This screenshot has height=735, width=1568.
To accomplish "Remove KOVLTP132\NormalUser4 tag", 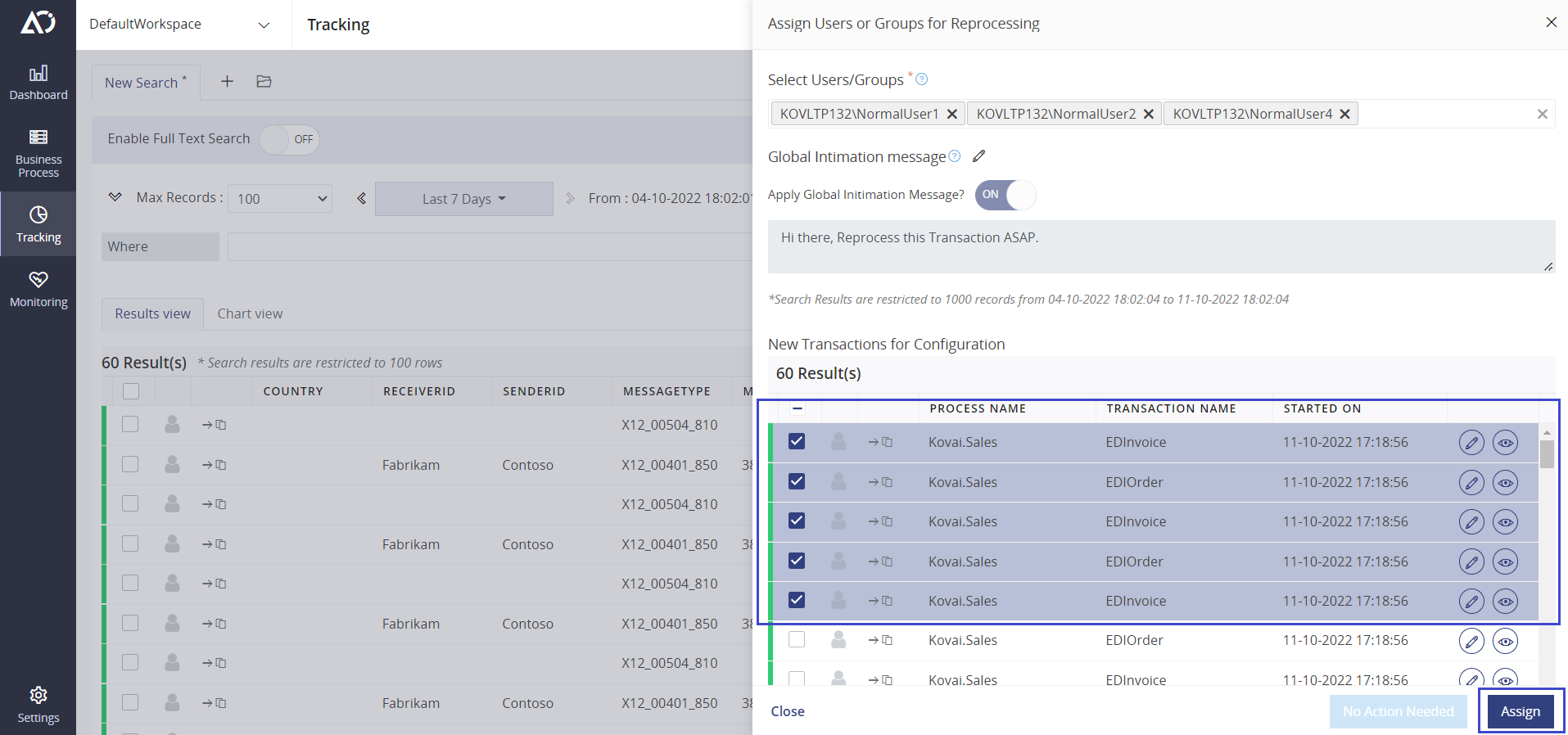I will [x=1344, y=114].
